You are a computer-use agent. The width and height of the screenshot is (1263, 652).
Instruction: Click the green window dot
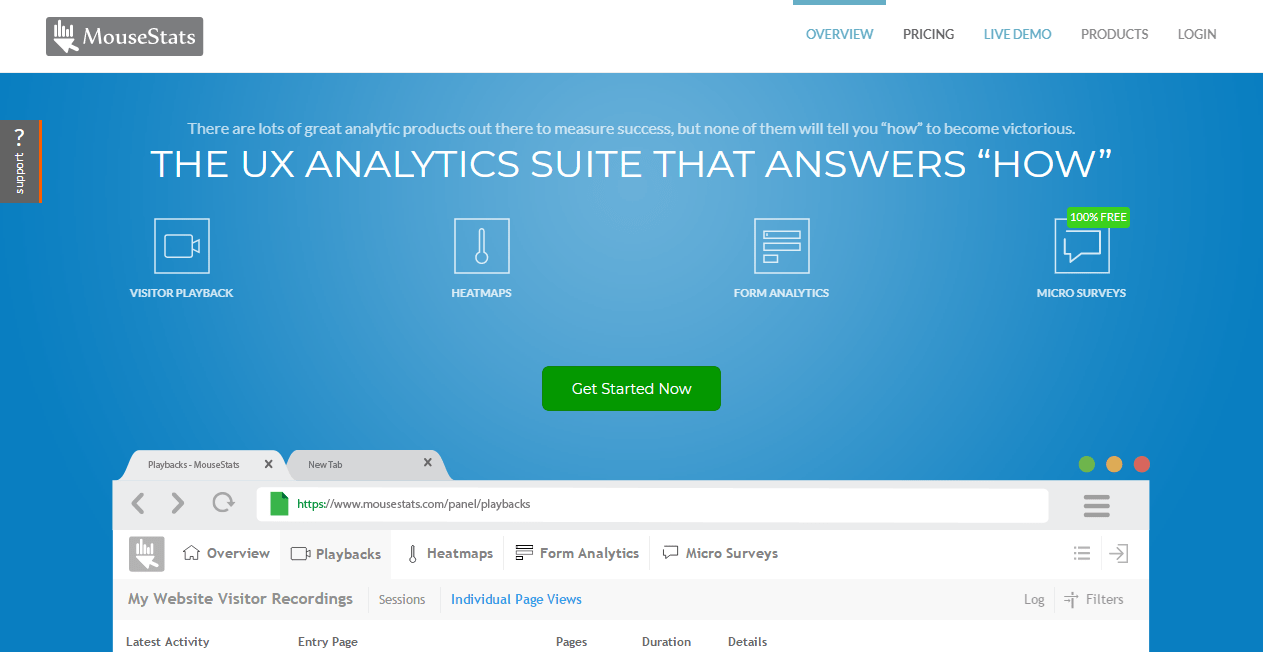(1087, 464)
